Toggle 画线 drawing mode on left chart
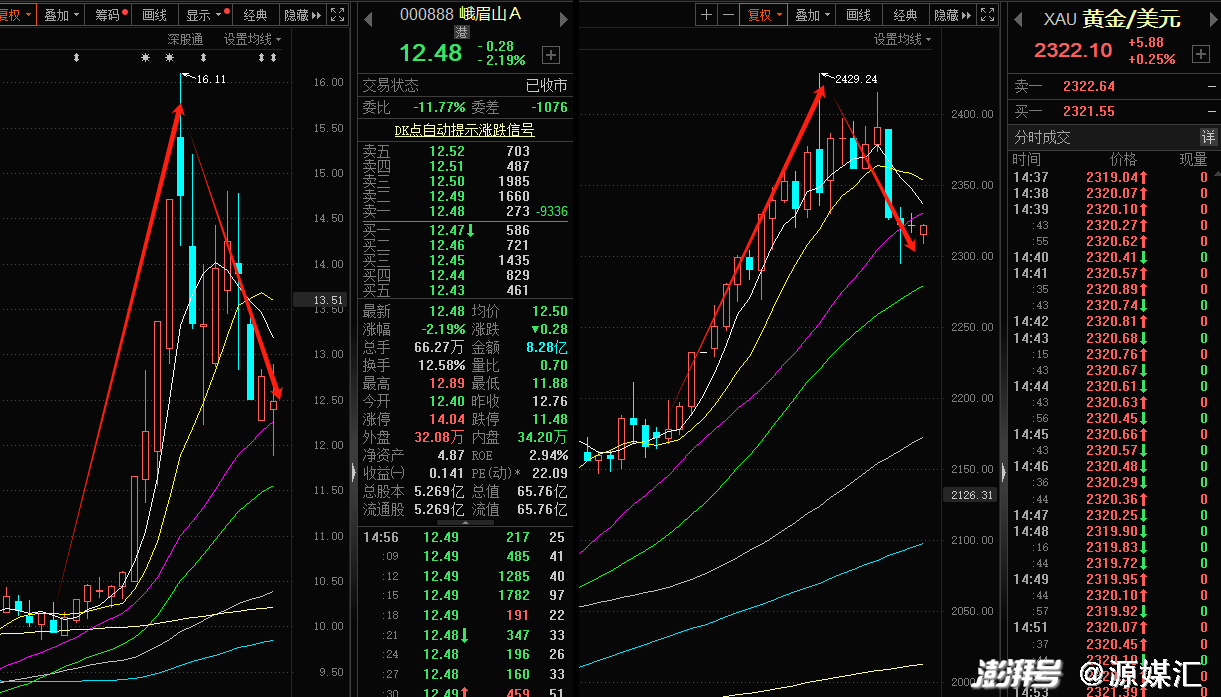1221x697 pixels. (155, 15)
